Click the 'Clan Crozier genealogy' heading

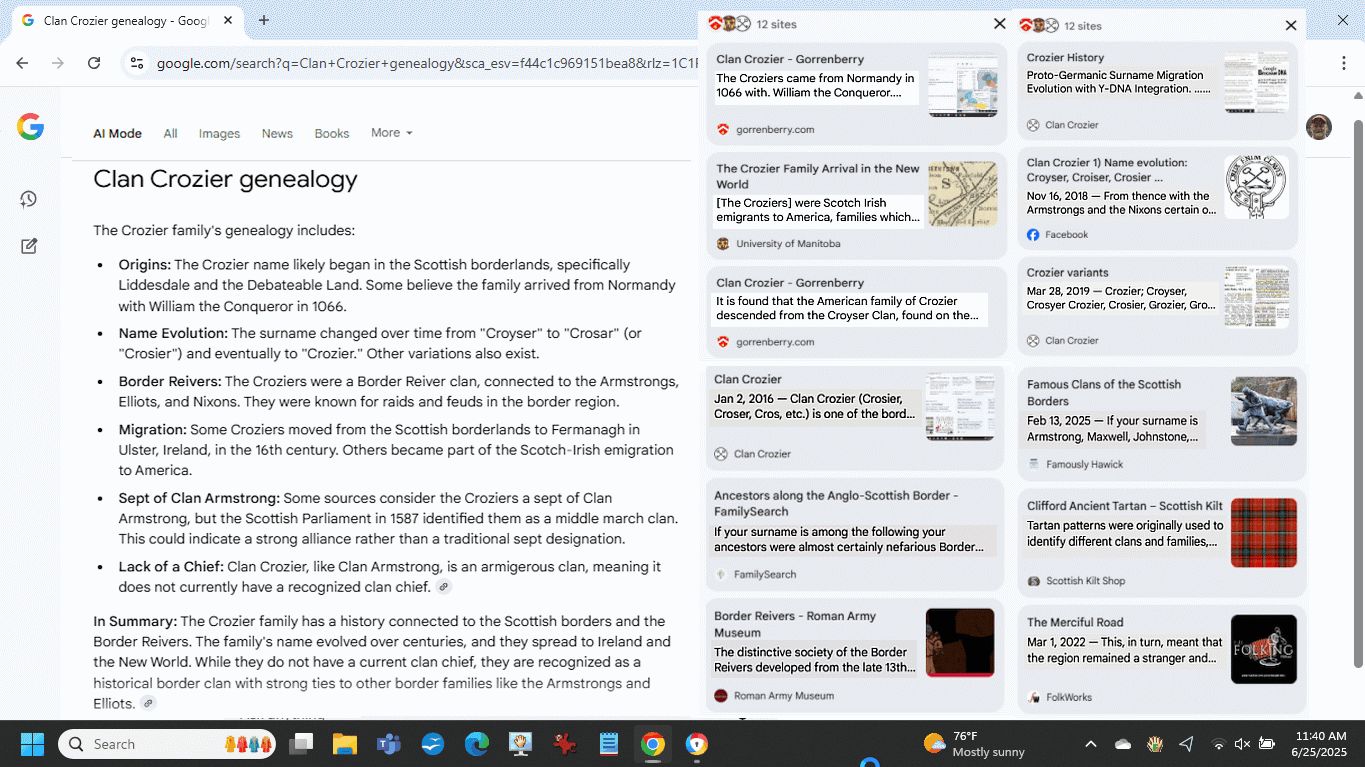click(x=225, y=180)
